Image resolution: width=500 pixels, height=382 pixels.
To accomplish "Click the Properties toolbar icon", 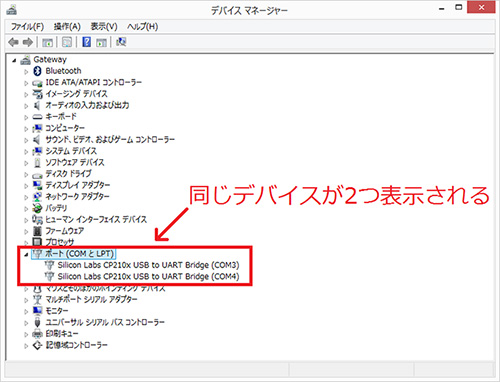I will click(x=67, y=42).
